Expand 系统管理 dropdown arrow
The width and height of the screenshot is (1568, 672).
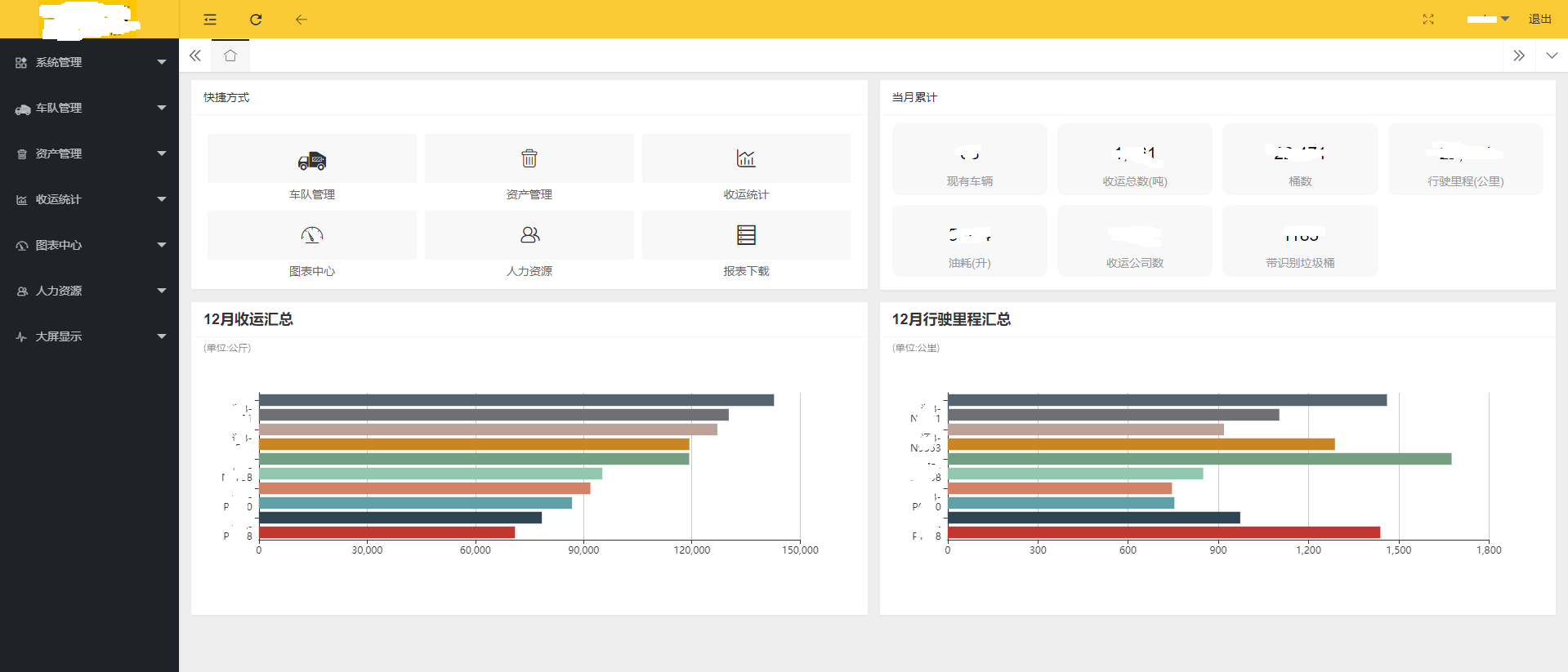click(162, 62)
